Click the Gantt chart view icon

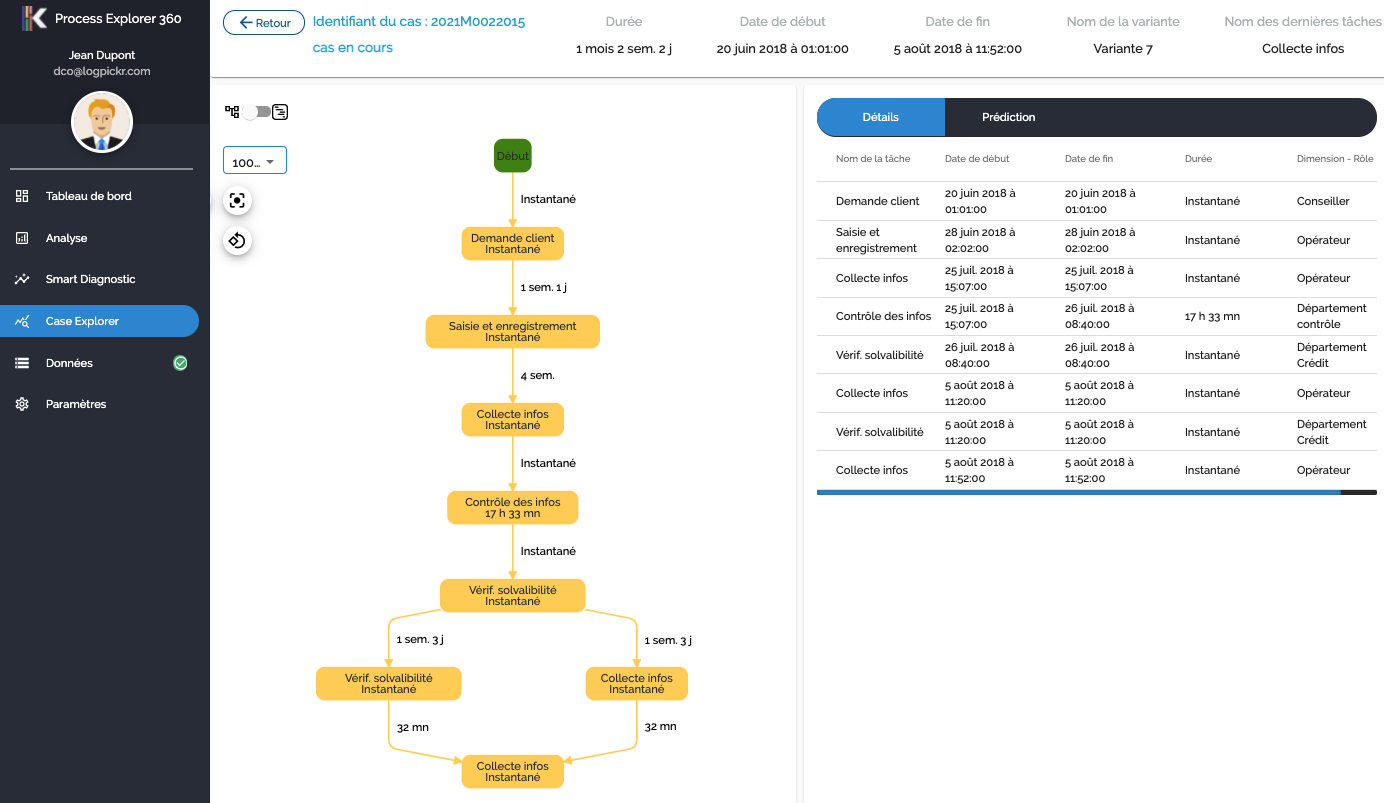[x=280, y=112]
